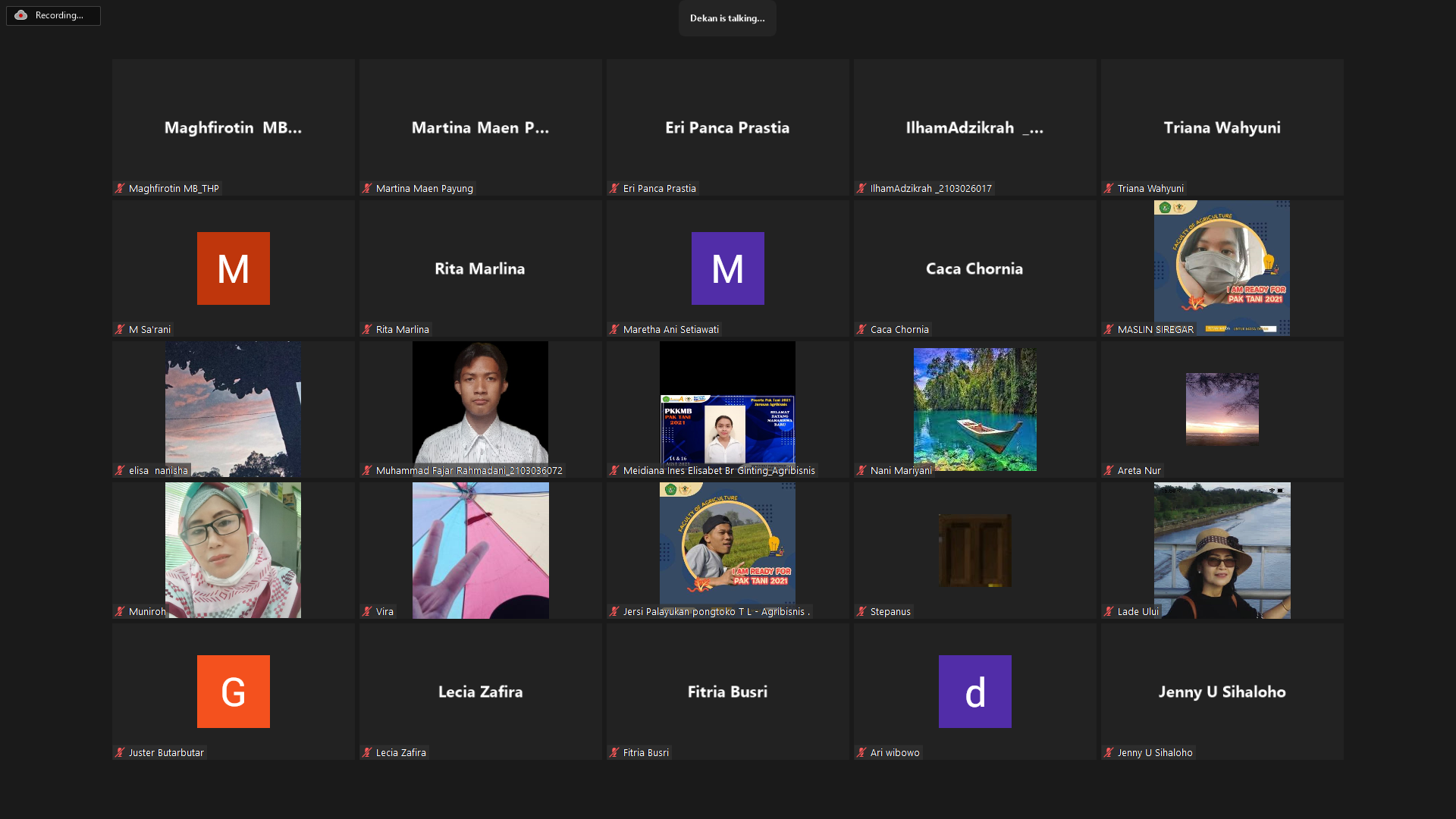Select Muniroh's hijab selfie picture
Image resolution: width=1456 pixels, height=819 pixels.
(233, 550)
